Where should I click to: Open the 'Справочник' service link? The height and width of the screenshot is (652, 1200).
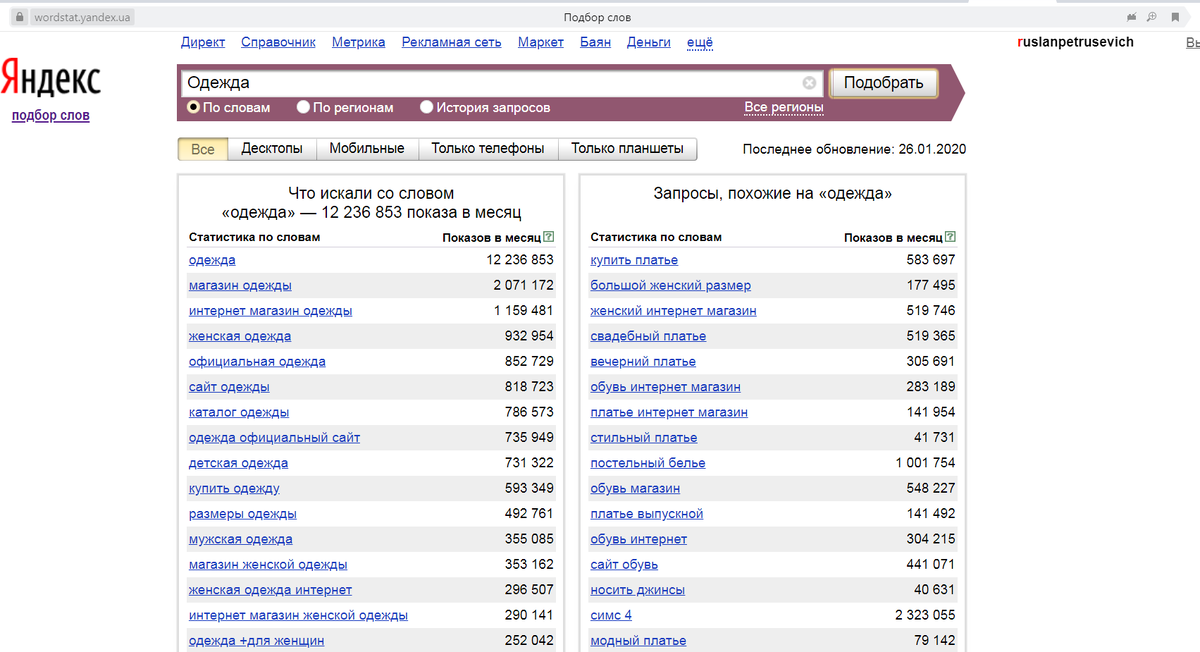(x=279, y=42)
